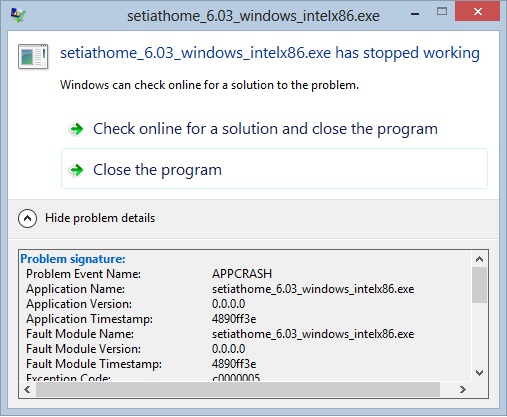Click the Hide problem details label

(100, 218)
